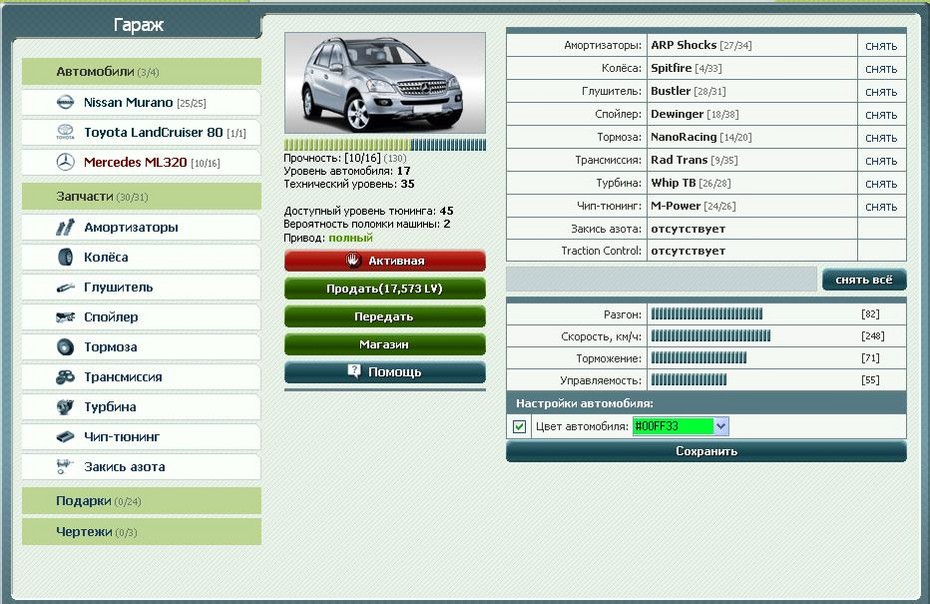Remove M-Power chip-tuning via its снять link
The image size is (930, 604).
click(x=881, y=207)
